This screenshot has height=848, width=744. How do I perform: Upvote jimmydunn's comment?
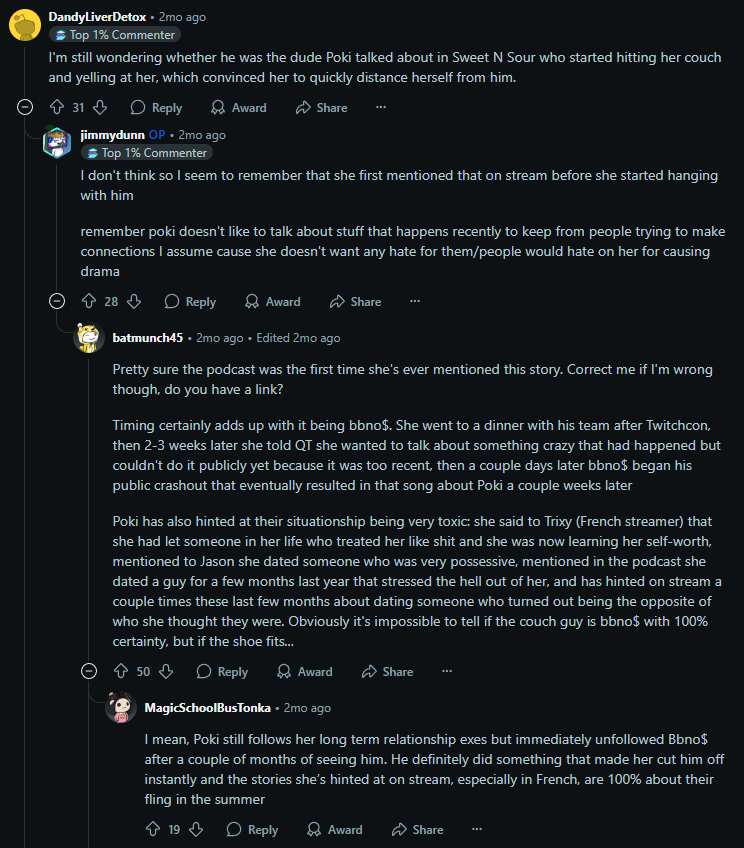pos(89,302)
